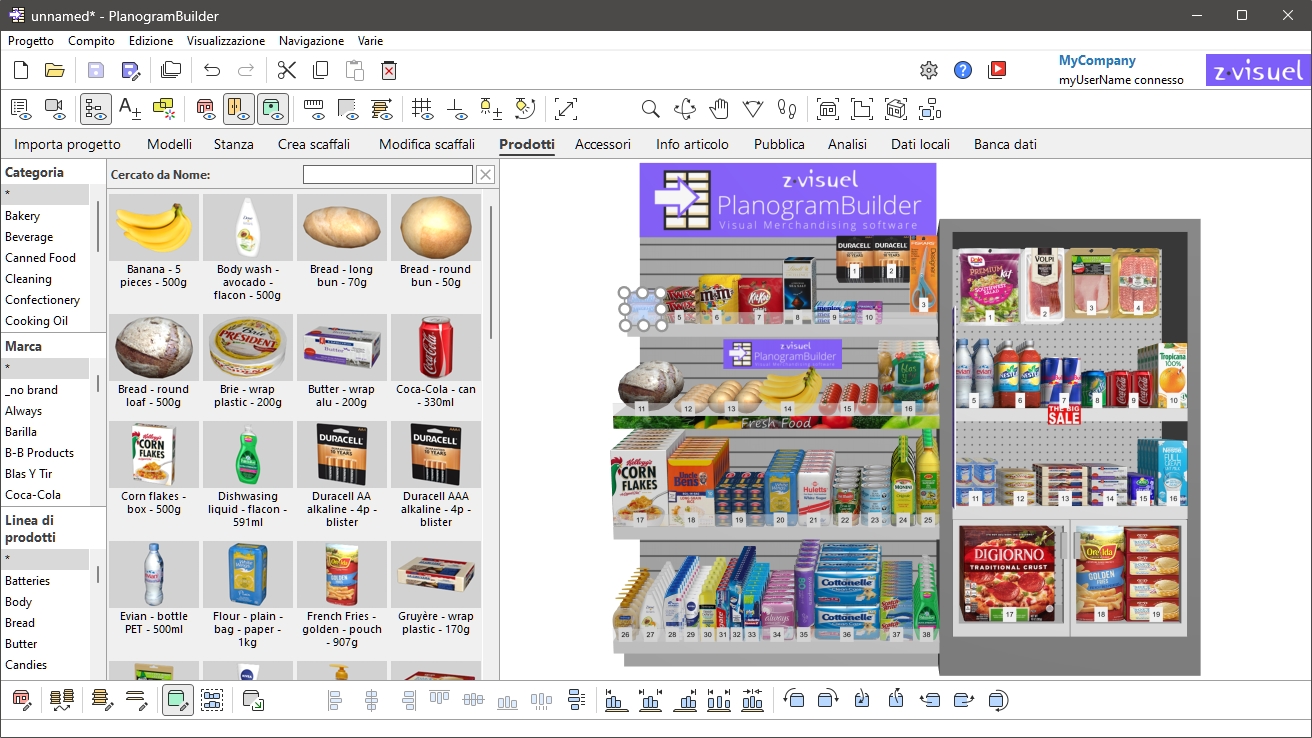Click the z·visuel logo button
Image resolution: width=1312 pixels, height=738 pixels.
1257,72
